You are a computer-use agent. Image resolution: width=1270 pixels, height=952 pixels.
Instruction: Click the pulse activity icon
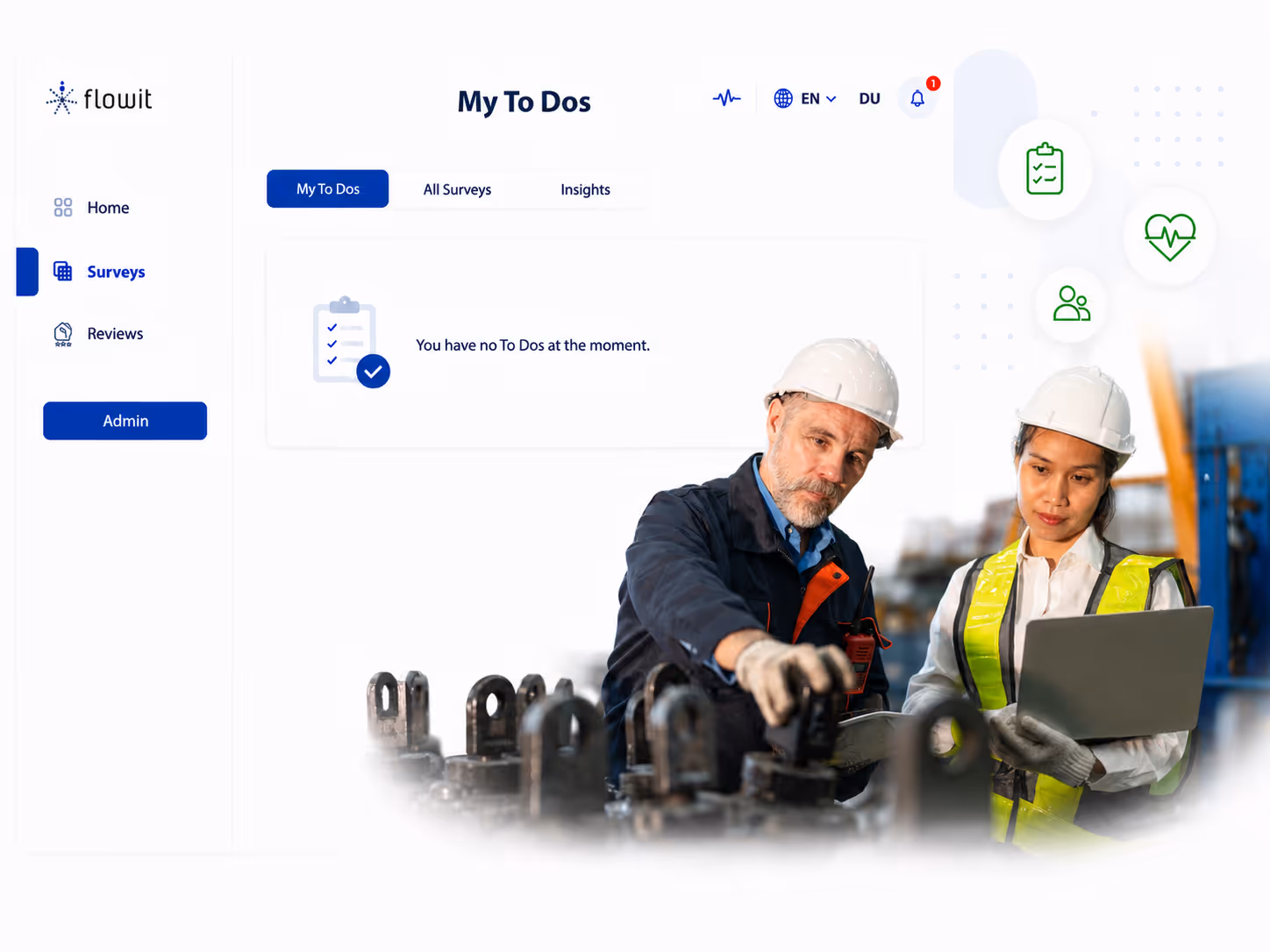[726, 98]
